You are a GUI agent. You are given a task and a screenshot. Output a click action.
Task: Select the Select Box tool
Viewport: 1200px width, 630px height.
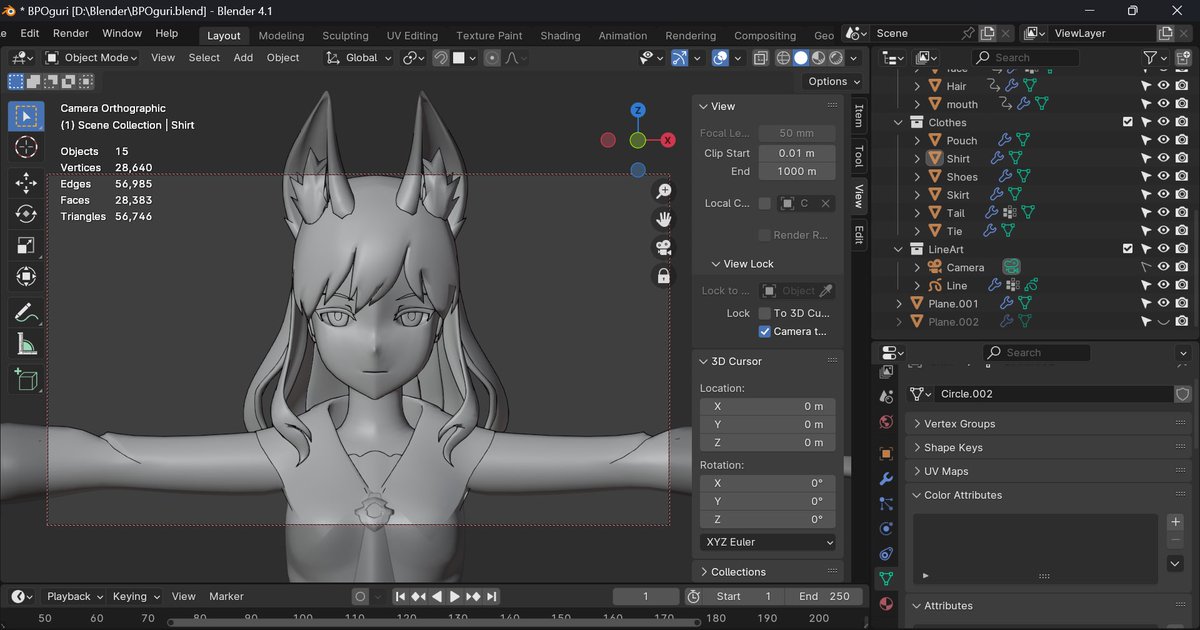coord(26,116)
